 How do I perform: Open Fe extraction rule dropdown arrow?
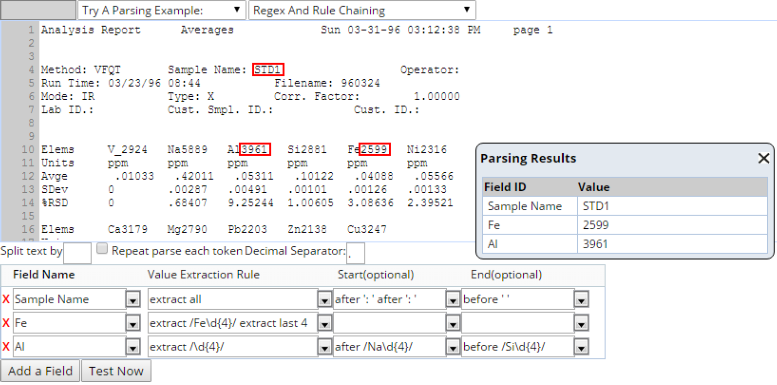coord(324,324)
